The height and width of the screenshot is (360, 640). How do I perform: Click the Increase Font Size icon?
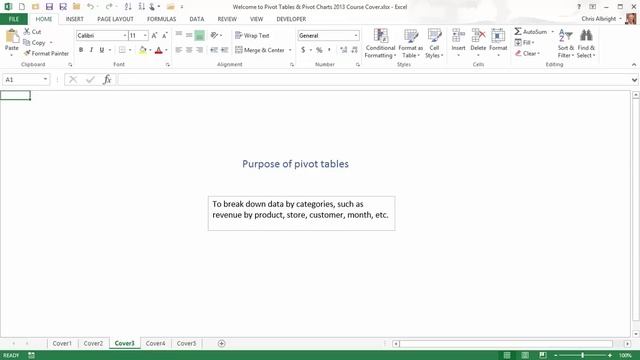pyautogui.click(x=154, y=36)
